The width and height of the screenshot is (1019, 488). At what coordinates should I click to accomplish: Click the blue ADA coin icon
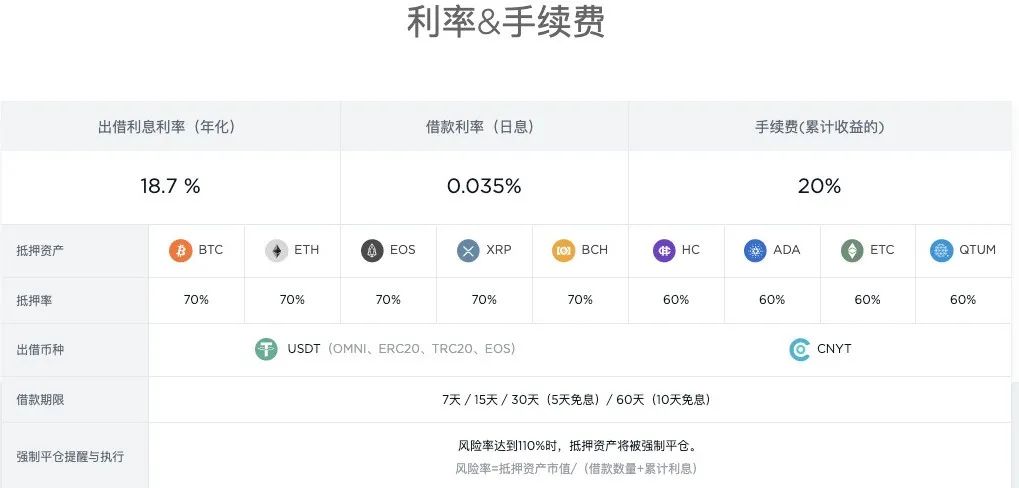pyautogui.click(x=755, y=250)
